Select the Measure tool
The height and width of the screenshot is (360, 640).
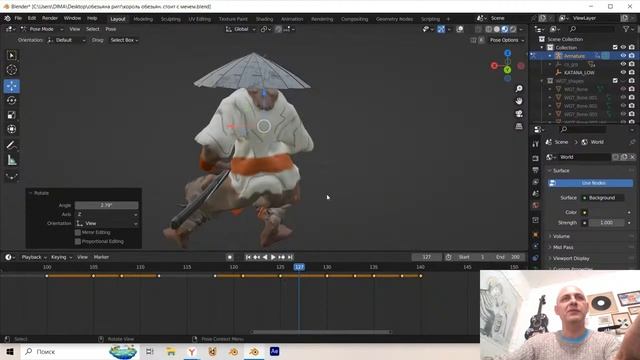[x=11, y=160]
